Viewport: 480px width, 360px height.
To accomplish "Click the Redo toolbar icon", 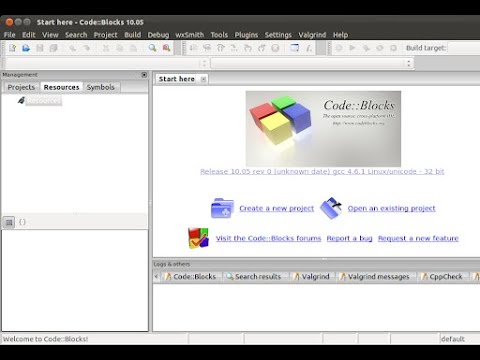I will pos(87,48).
